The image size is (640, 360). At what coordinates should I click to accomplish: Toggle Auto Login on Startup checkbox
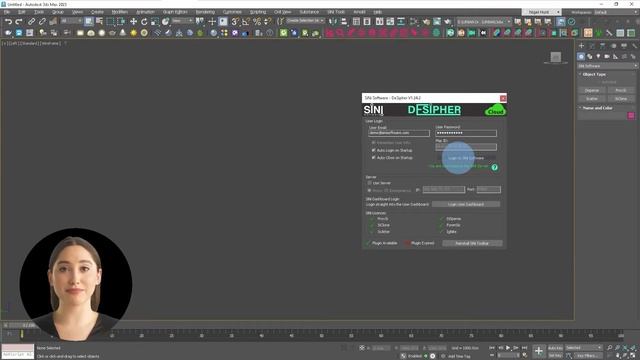[373, 150]
